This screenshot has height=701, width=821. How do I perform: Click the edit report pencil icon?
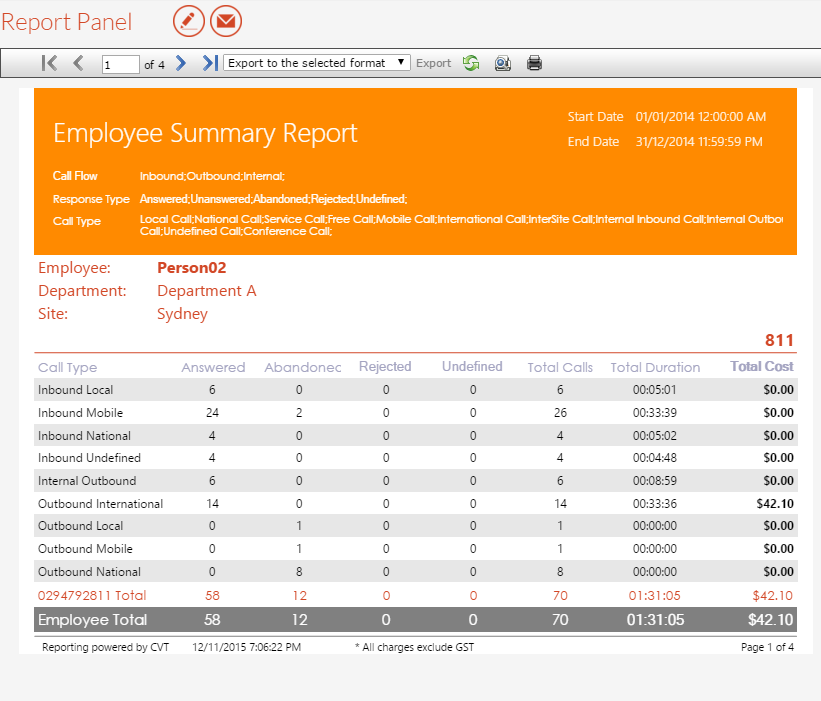click(x=189, y=20)
